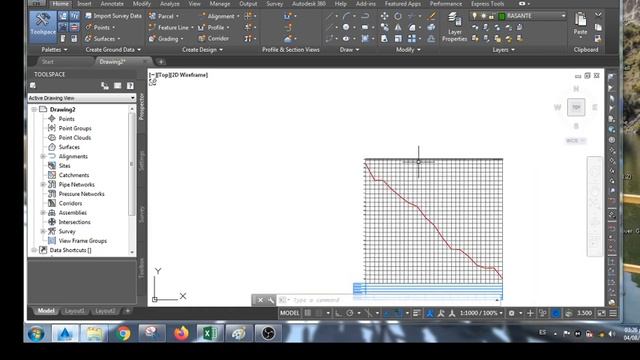Open Firefox from the Windows taskbar

click(x=181, y=333)
